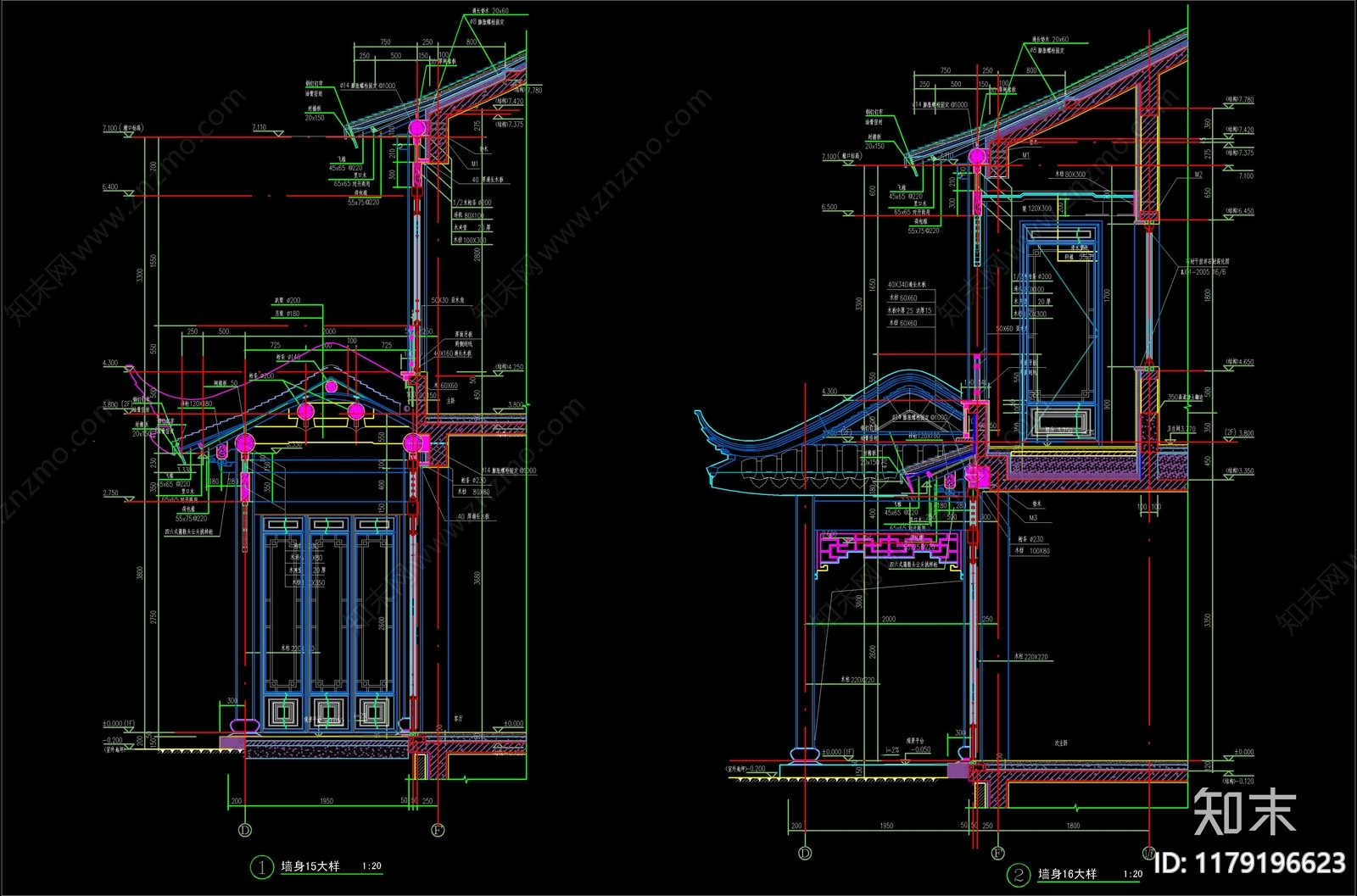The width and height of the screenshot is (1357, 896).
Task: Select the (结构)7.780 level in 墙身16
Action: click(x=1239, y=99)
